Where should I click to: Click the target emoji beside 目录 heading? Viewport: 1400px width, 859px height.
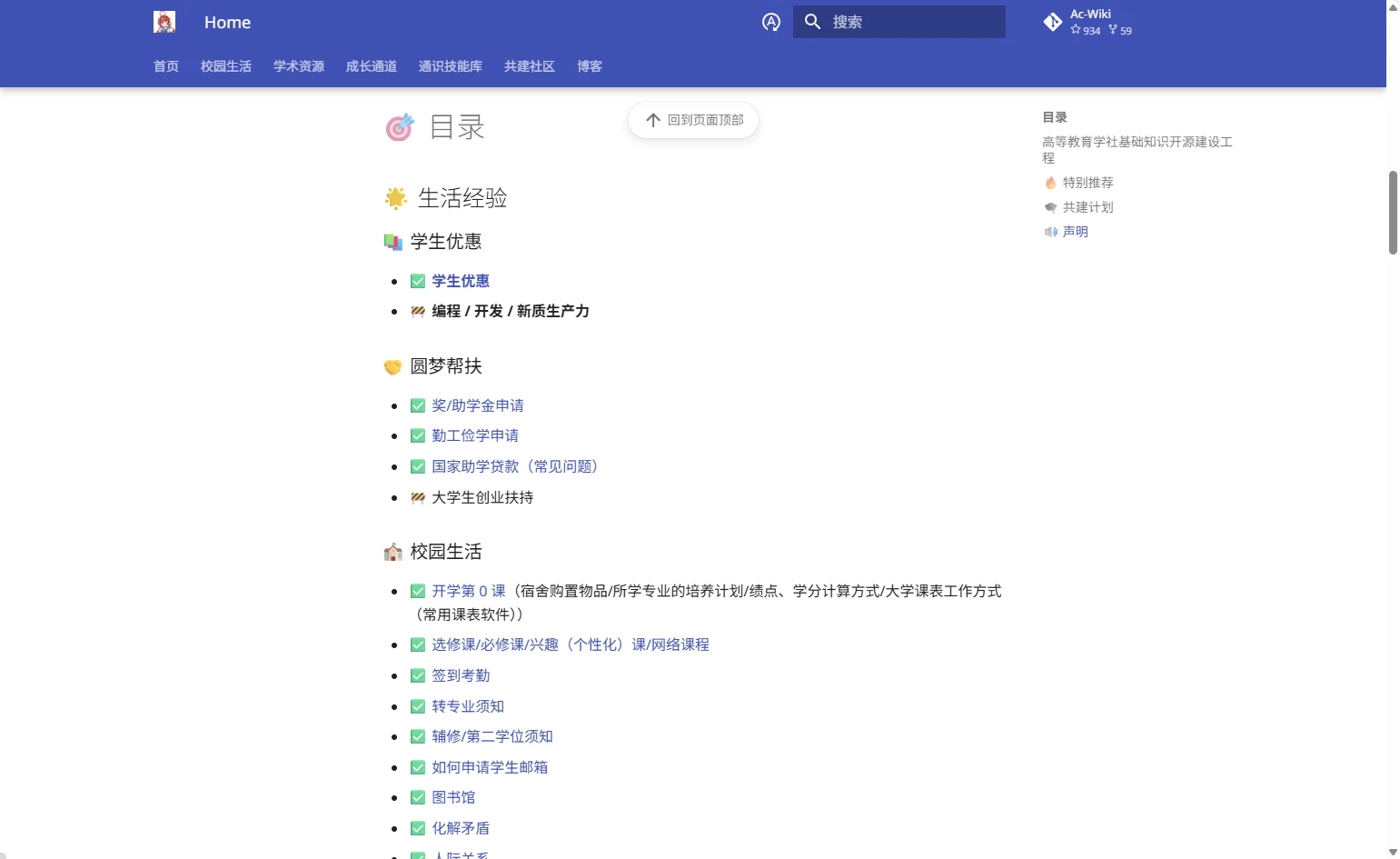pyautogui.click(x=400, y=128)
